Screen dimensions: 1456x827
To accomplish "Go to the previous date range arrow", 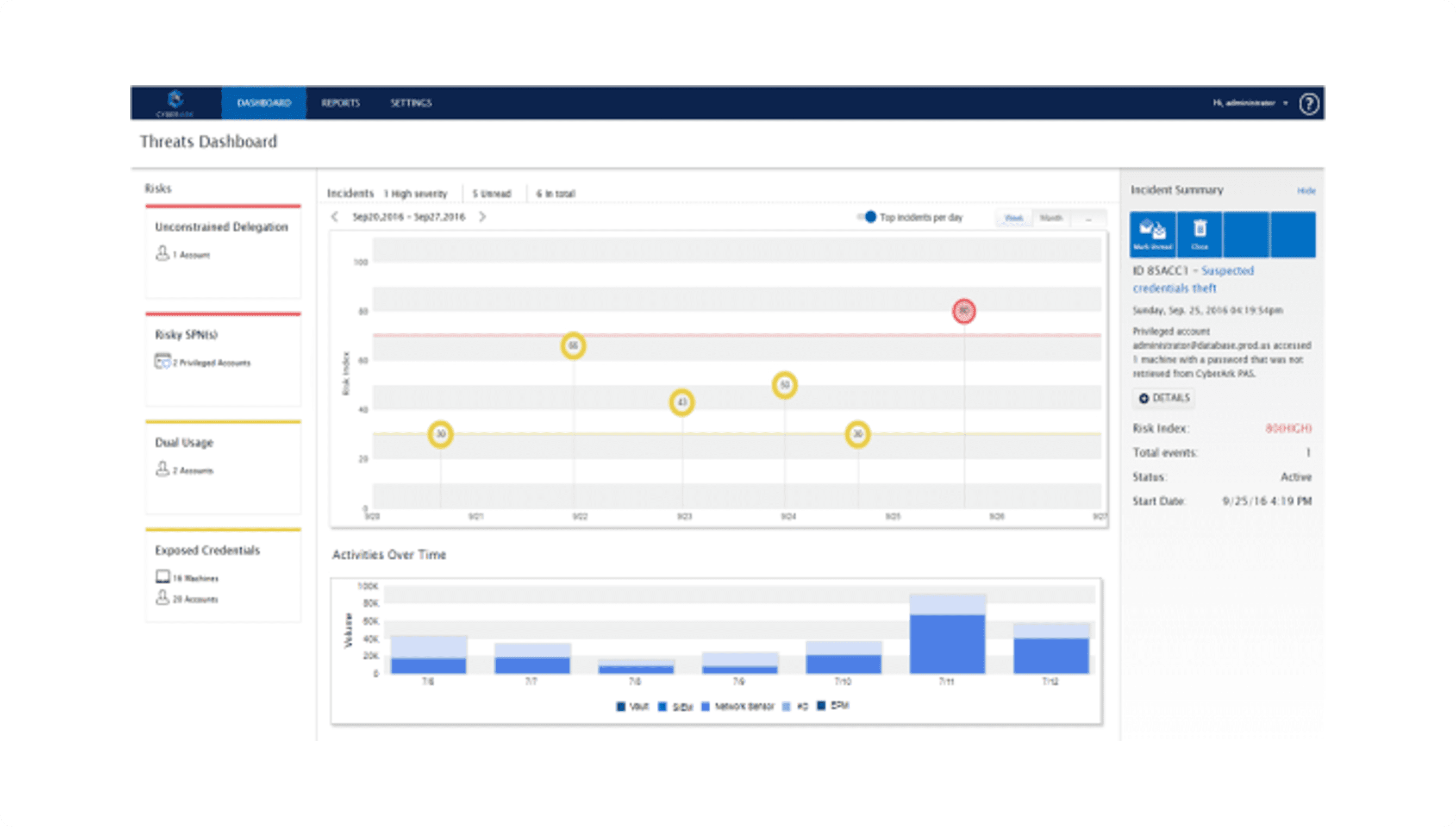I will pyautogui.click(x=335, y=217).
